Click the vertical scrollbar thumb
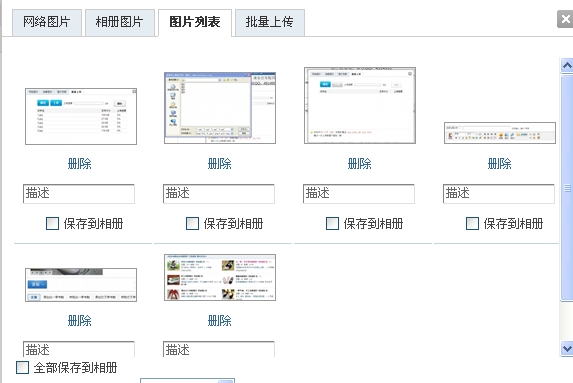 [567, 188]
